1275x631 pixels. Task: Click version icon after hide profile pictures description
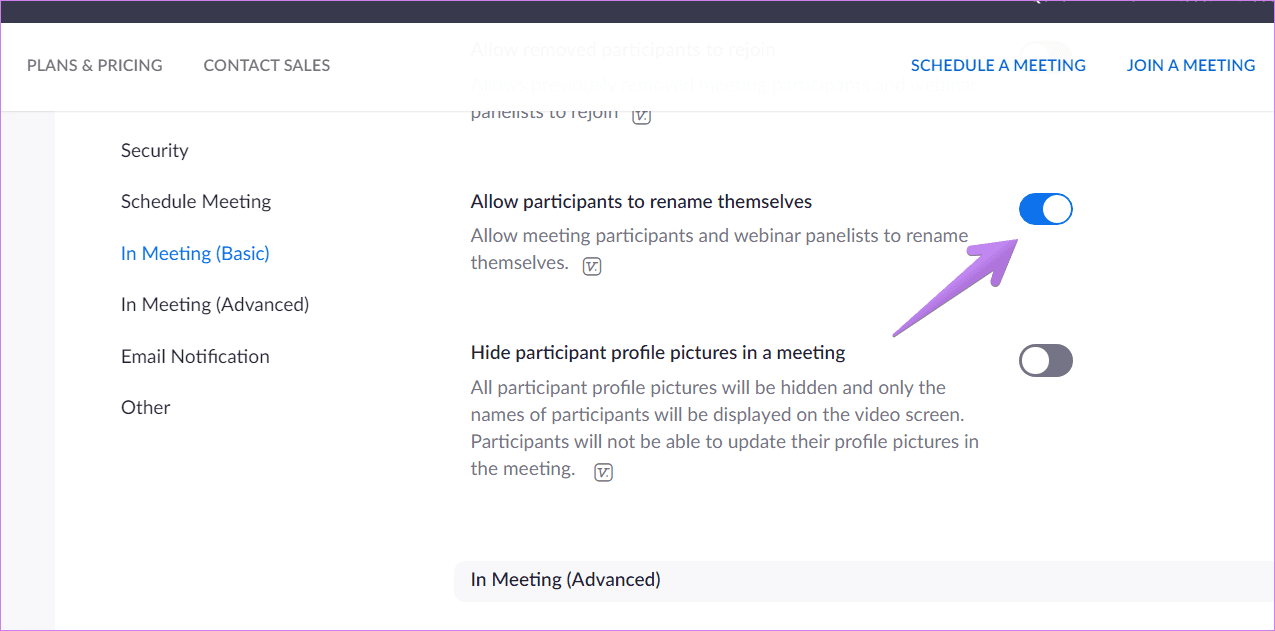pyautogui.click(x=603, y=472)
